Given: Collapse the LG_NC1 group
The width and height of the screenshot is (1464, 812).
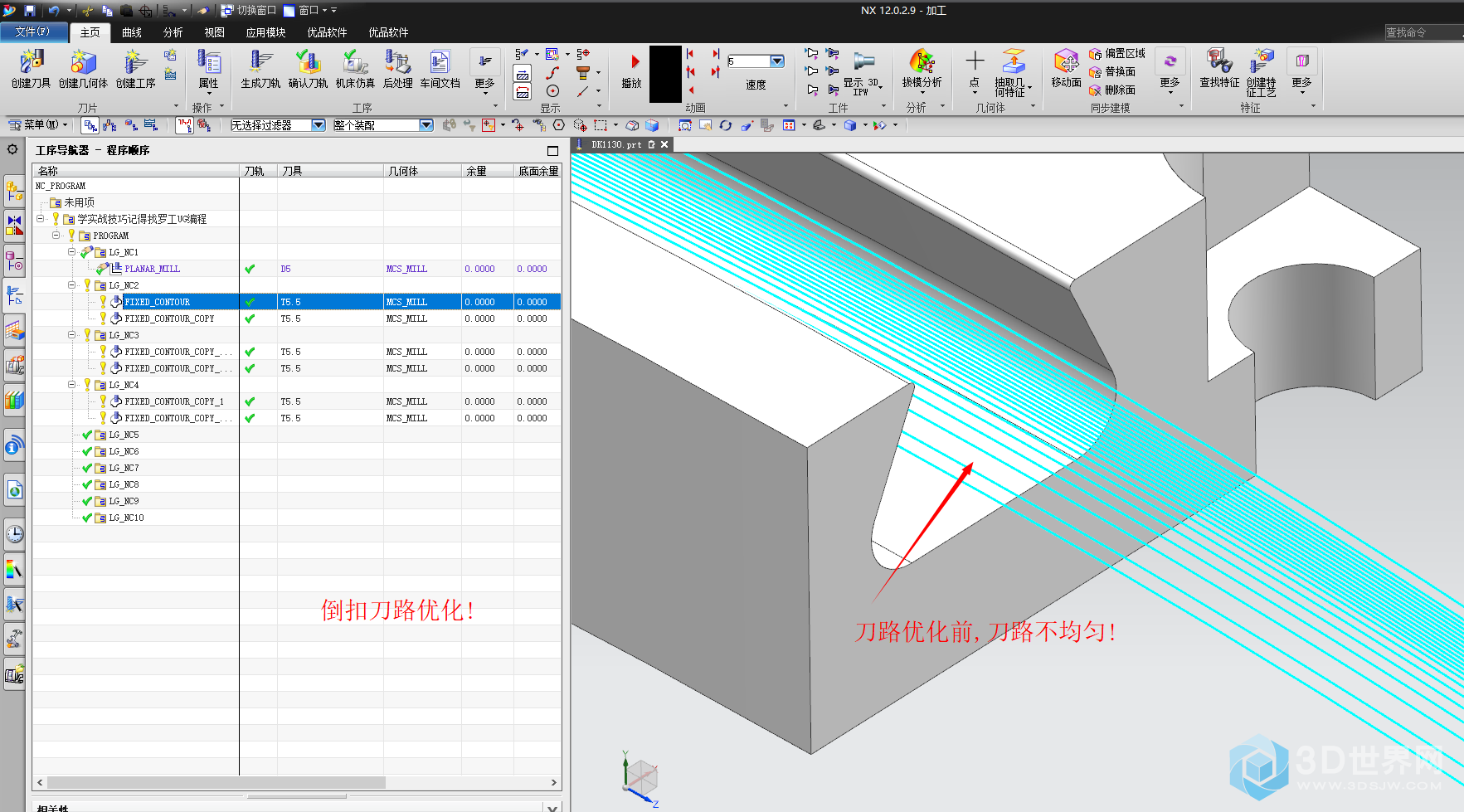Looking at the screenshot, I should (x=71, y=251).
